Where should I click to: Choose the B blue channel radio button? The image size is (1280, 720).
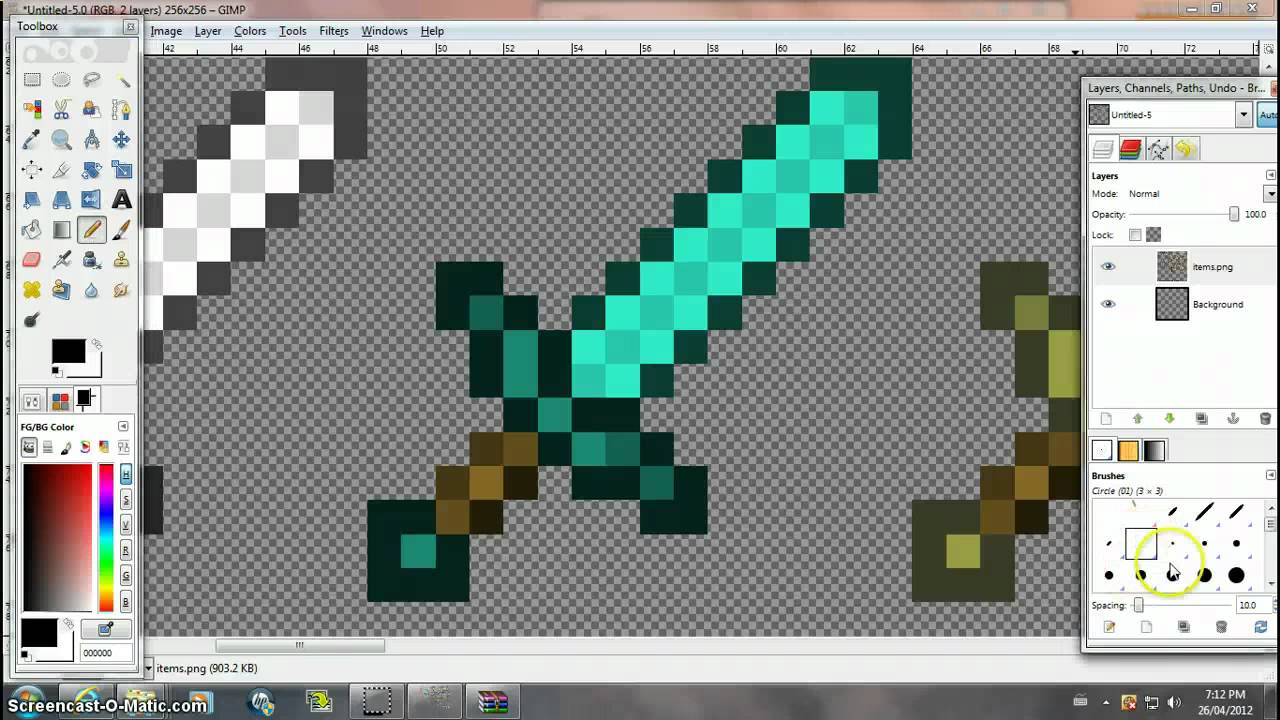point(126,601)
